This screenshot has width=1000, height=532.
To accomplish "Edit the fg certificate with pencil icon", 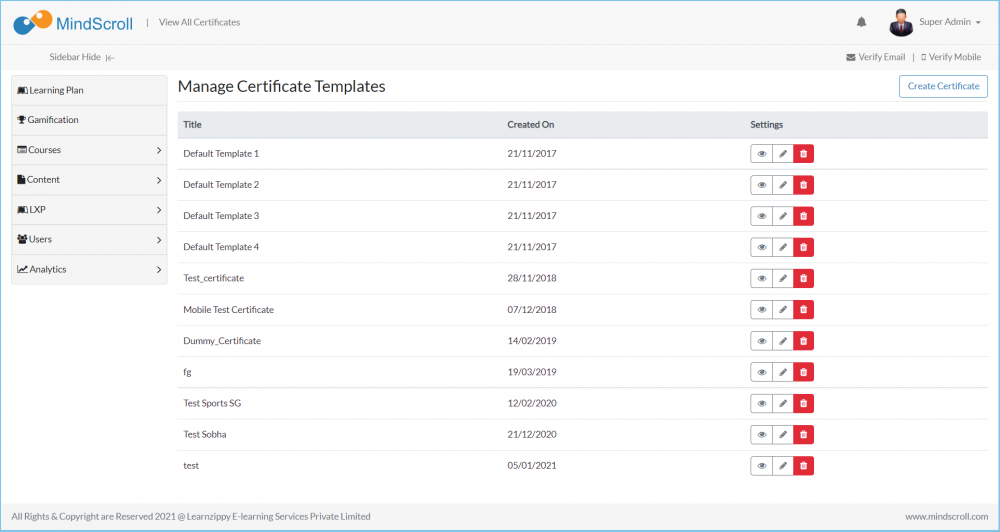I will [783, 373].
